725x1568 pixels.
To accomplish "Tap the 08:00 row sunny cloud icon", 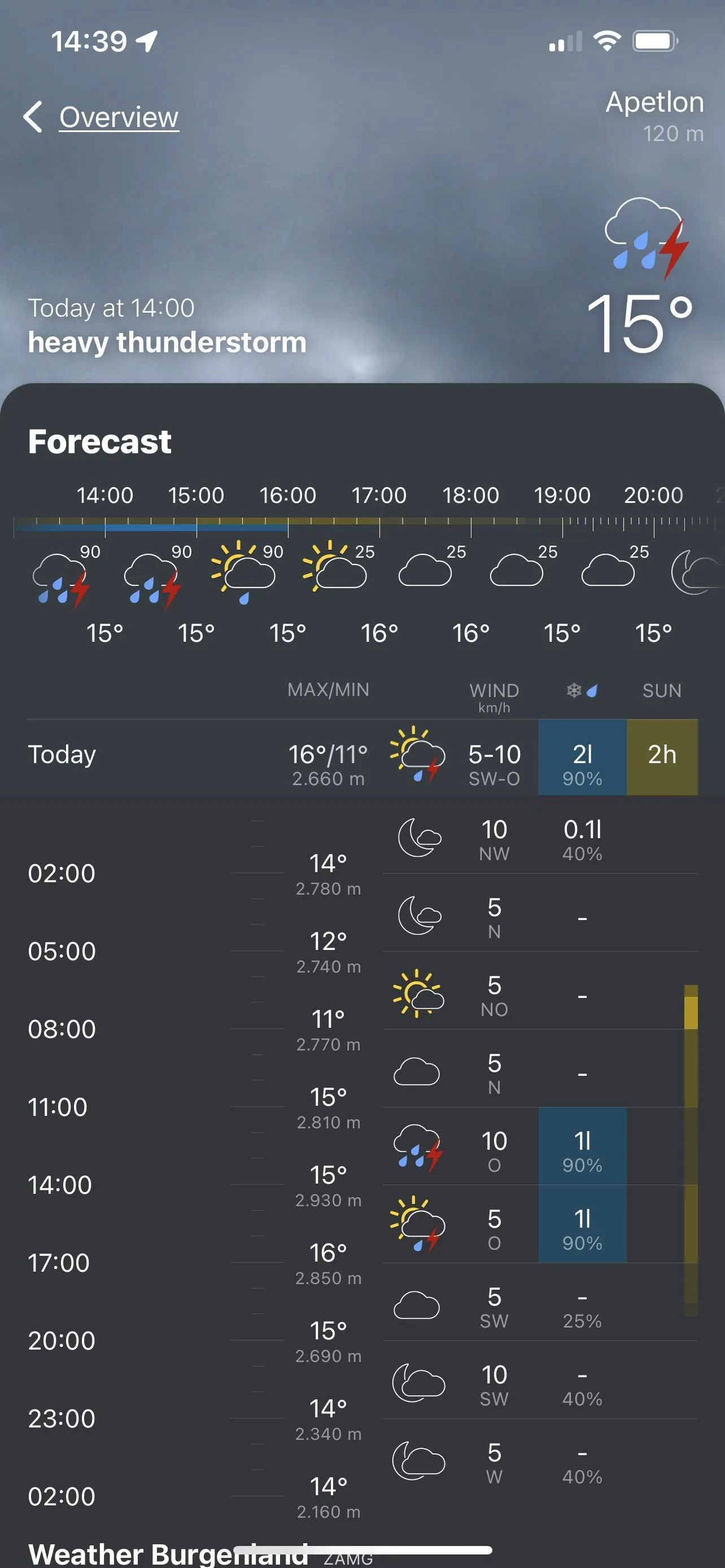I will (x=418, y=992).
